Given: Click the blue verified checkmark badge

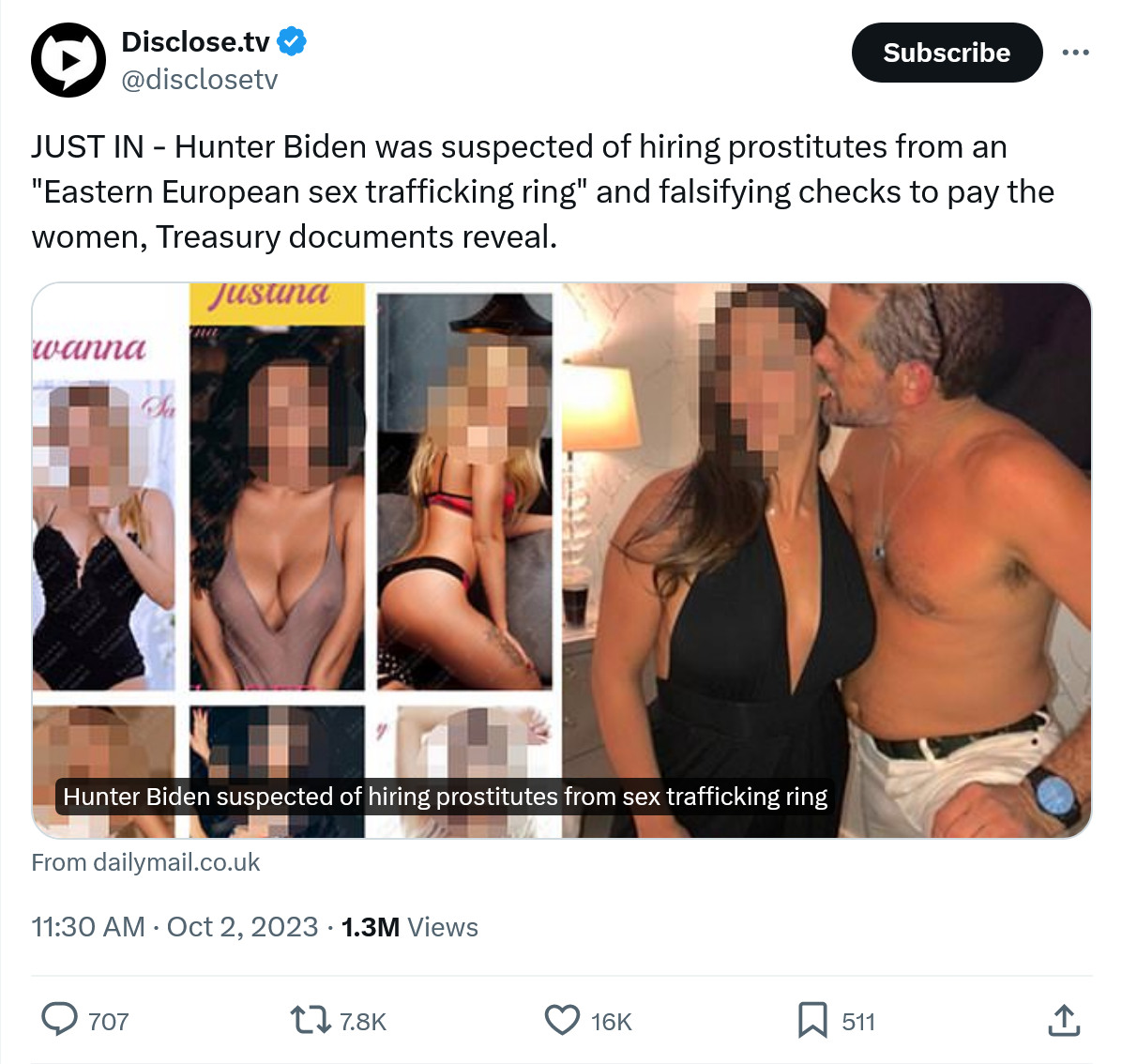Looking at the screenshot, I should (292, 41).
